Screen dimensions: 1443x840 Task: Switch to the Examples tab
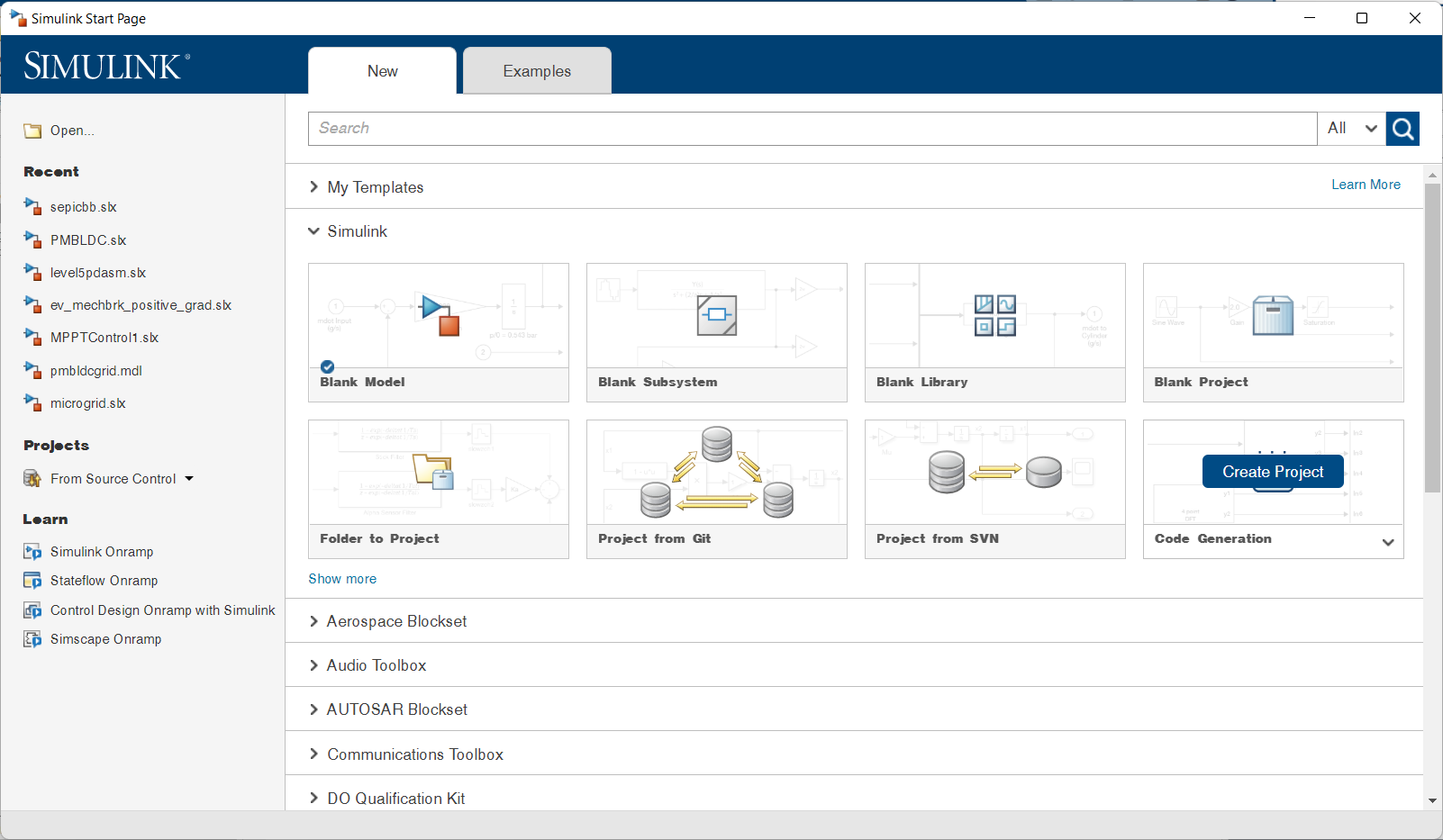[x=537, y=71]
